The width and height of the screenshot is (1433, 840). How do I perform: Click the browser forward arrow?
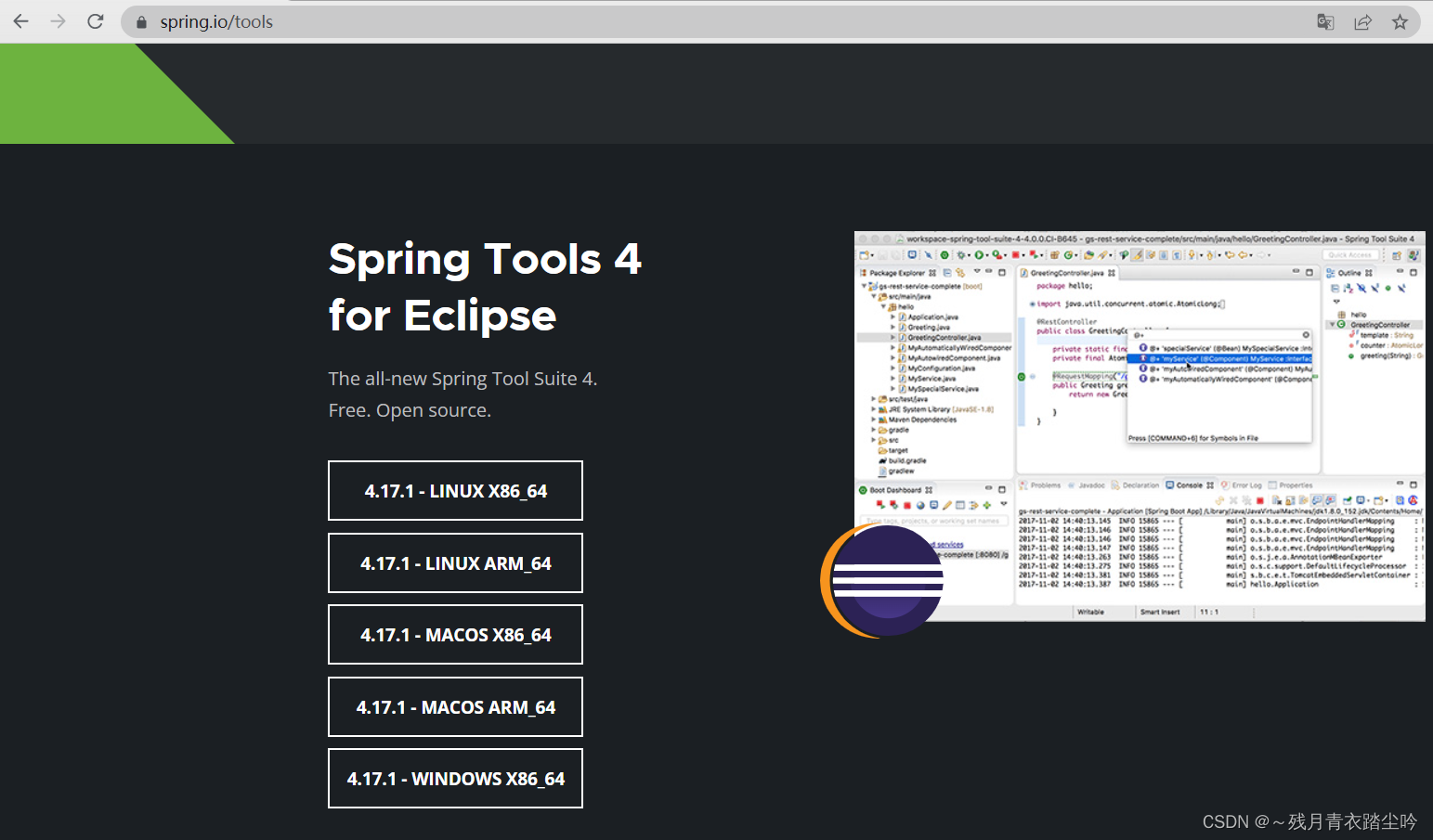[x=58, y=21]
